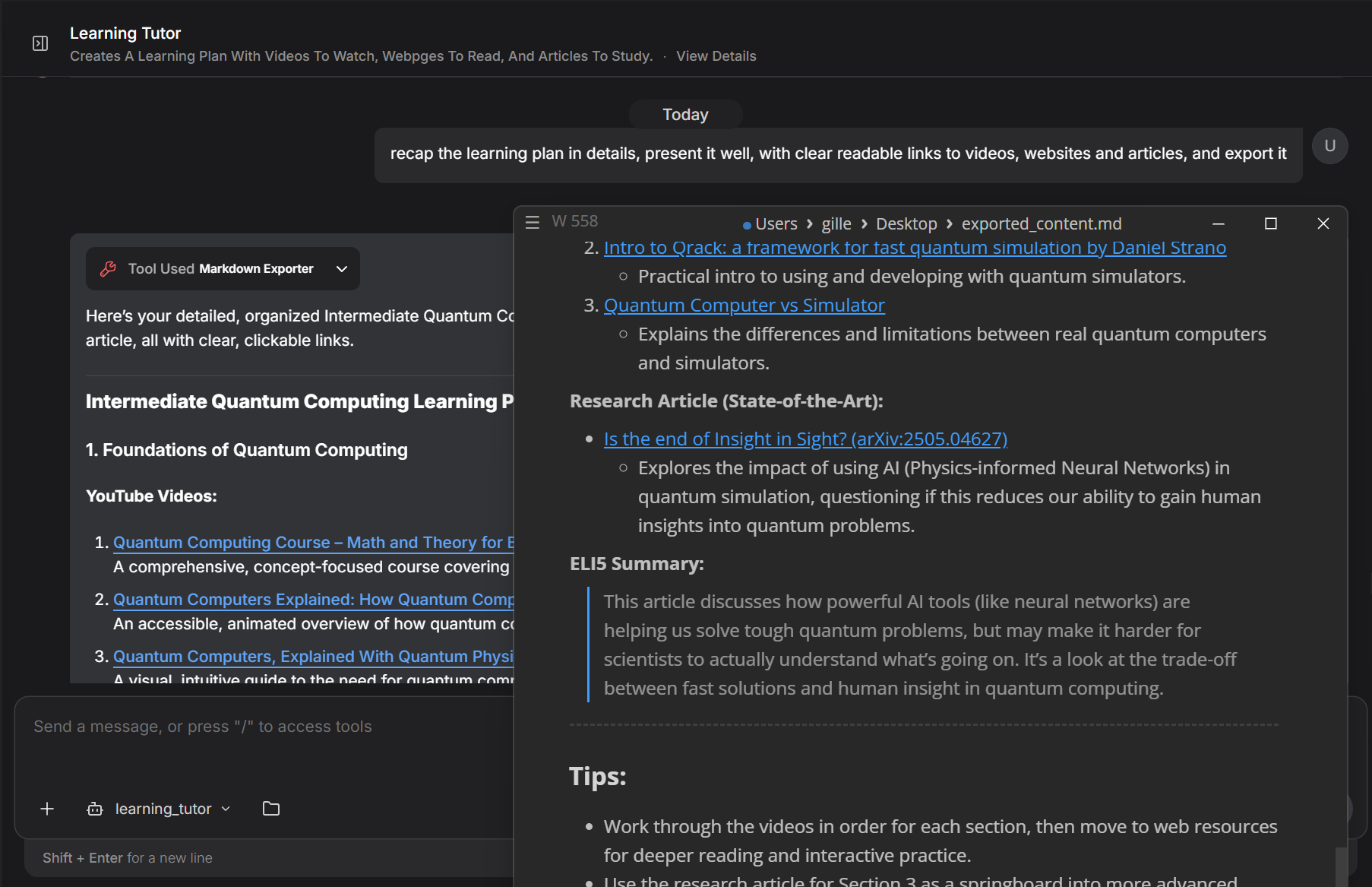
Task: Click the Today date pill
Action: pyautogui.click(x=684, y=114)
